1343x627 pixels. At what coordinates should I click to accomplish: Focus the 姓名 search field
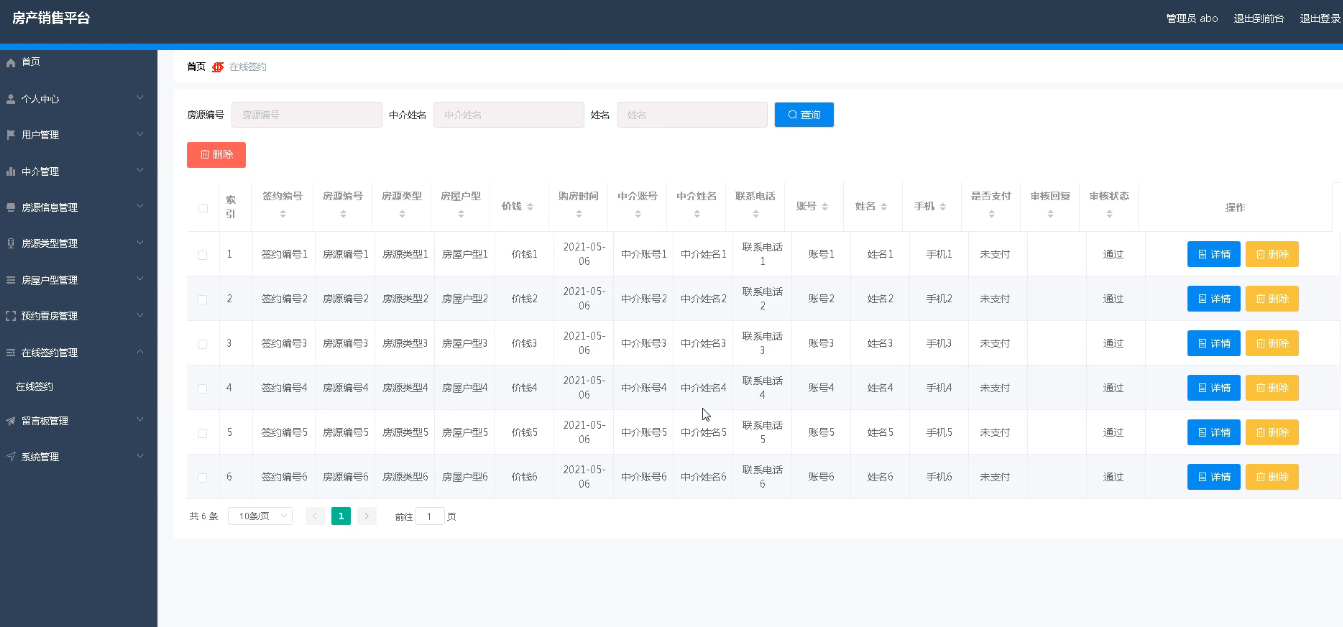[692, 115]
